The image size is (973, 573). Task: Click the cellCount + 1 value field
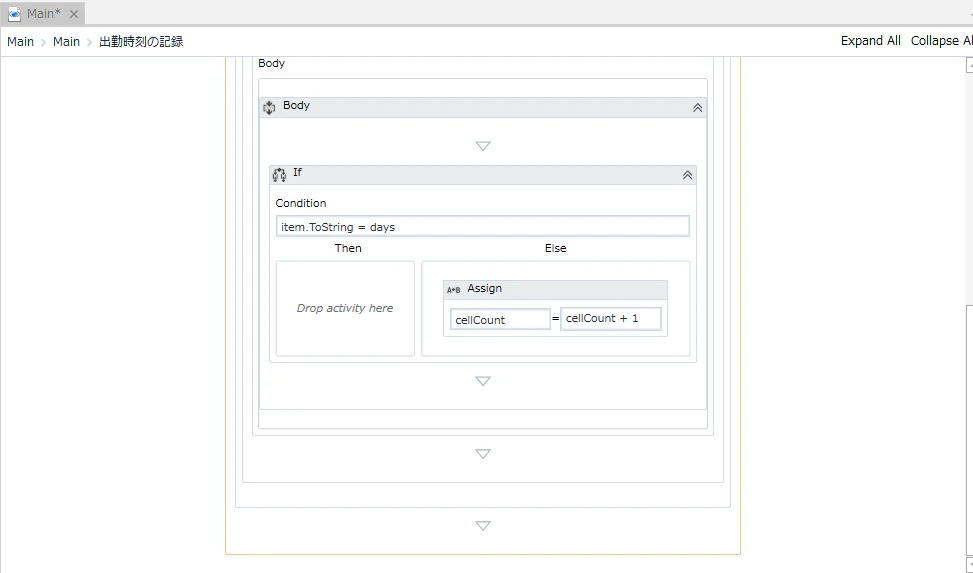point(611,318)
